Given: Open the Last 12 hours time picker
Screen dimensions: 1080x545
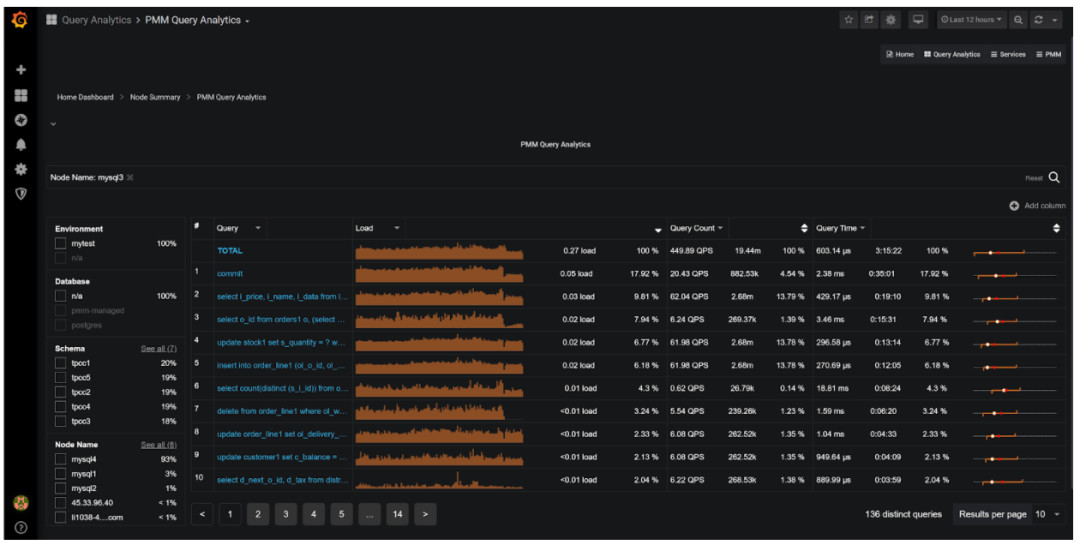Looking at the screenshot, I should click(x=971, y=20).
